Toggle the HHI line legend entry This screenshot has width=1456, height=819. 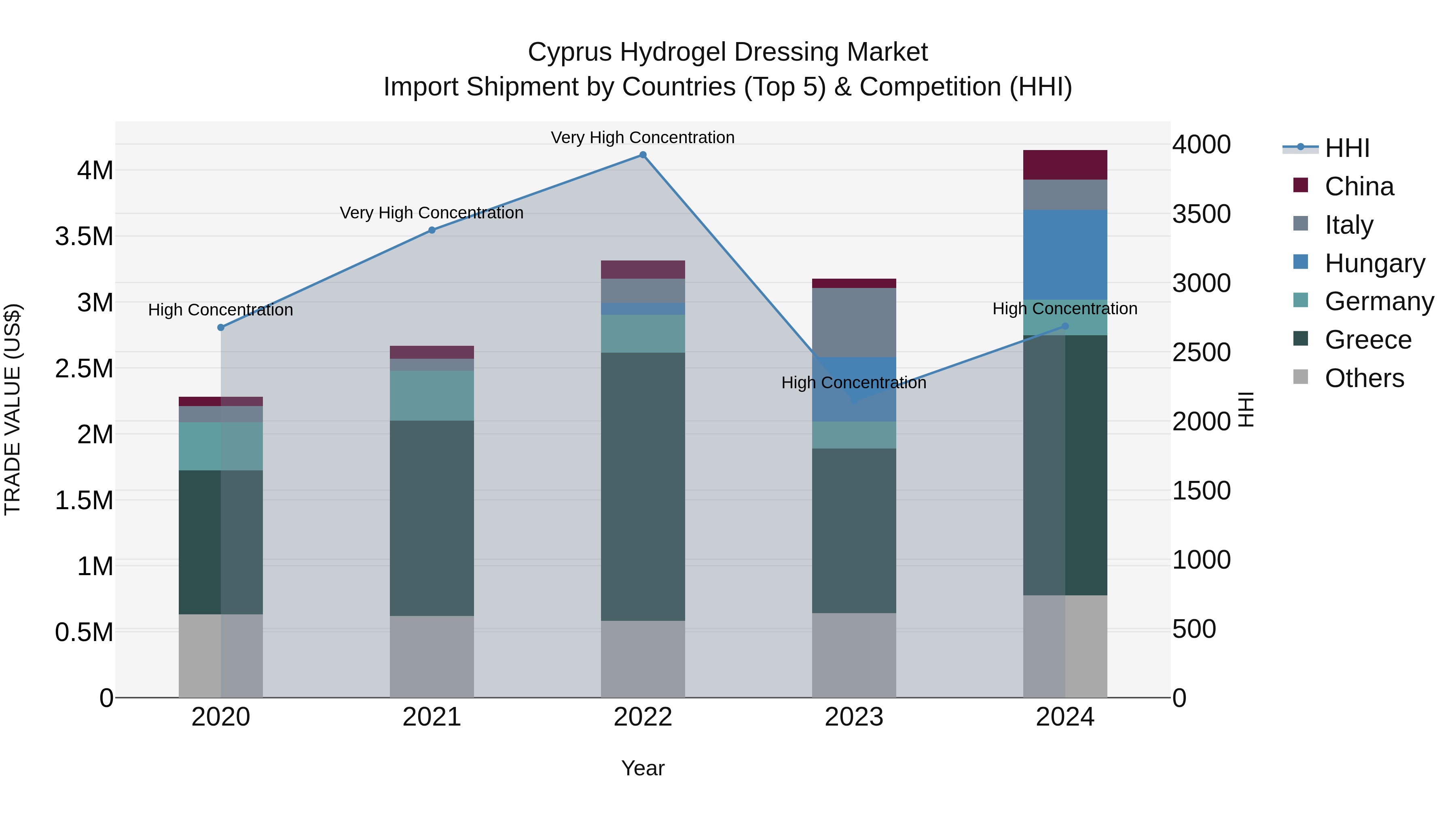tap(1347, 149)
